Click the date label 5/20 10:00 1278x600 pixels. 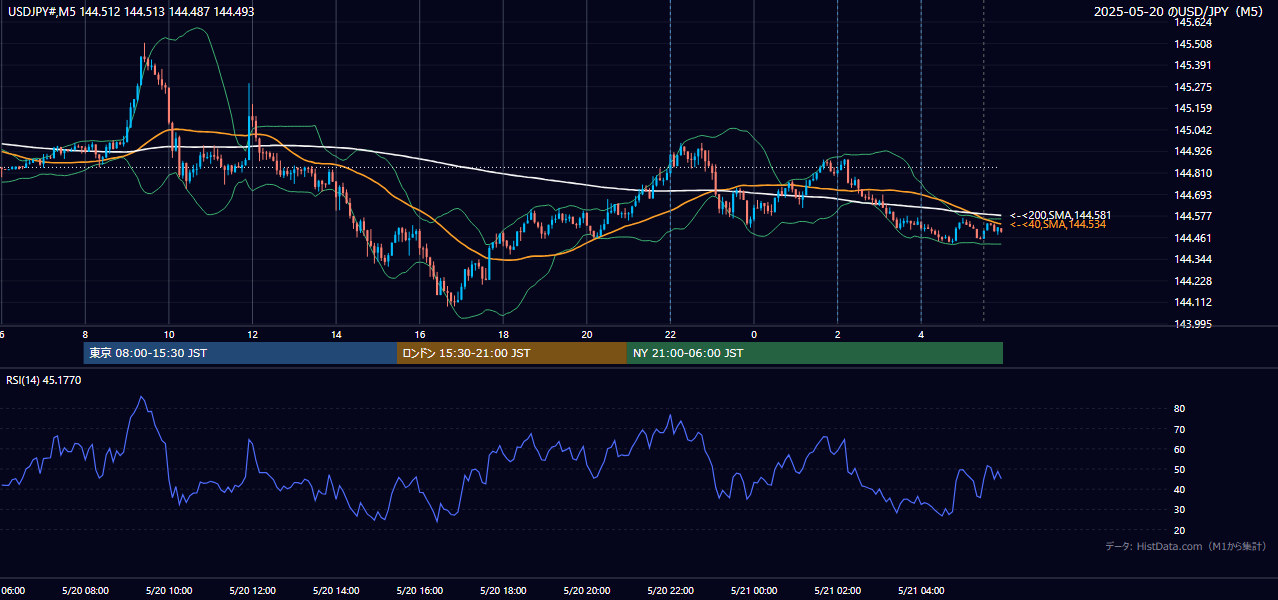coord(169,590)
